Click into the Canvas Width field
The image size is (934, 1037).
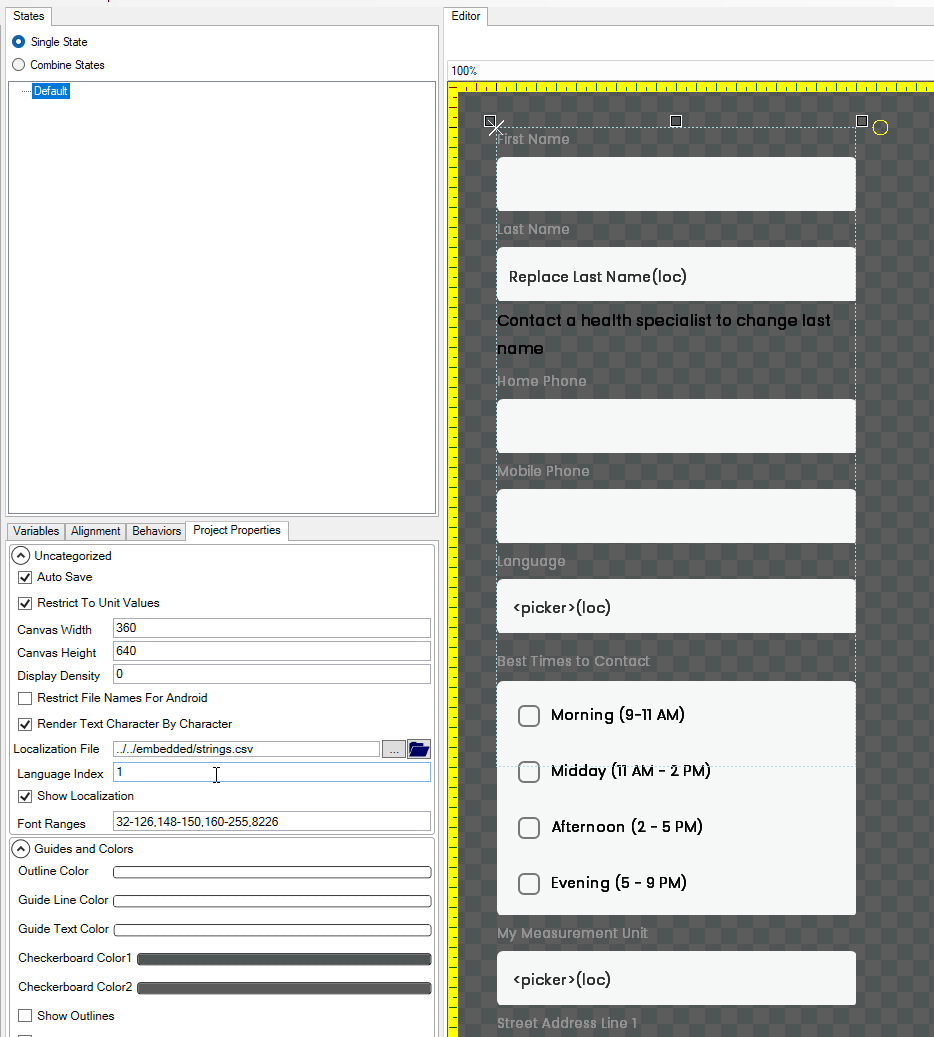point(271,628)
